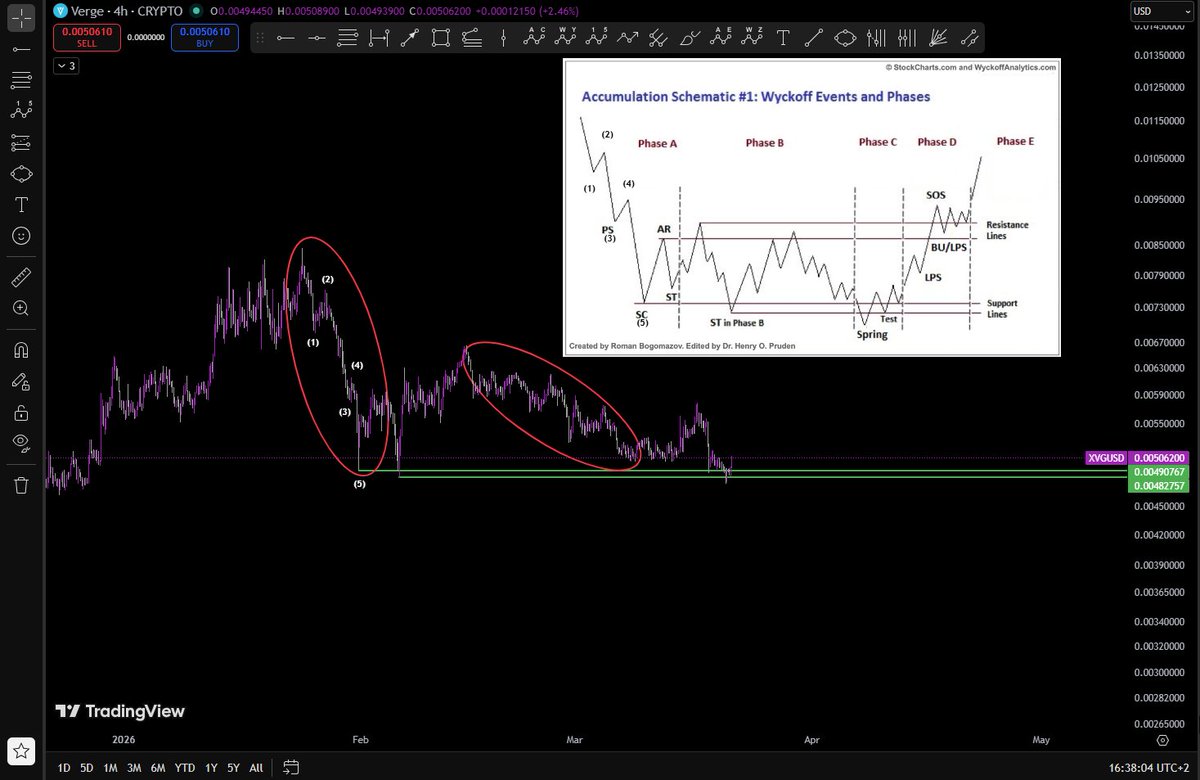The image size is (1200, 780).
Task: Switch range to 1Y
Action: (x=211, y=768)
